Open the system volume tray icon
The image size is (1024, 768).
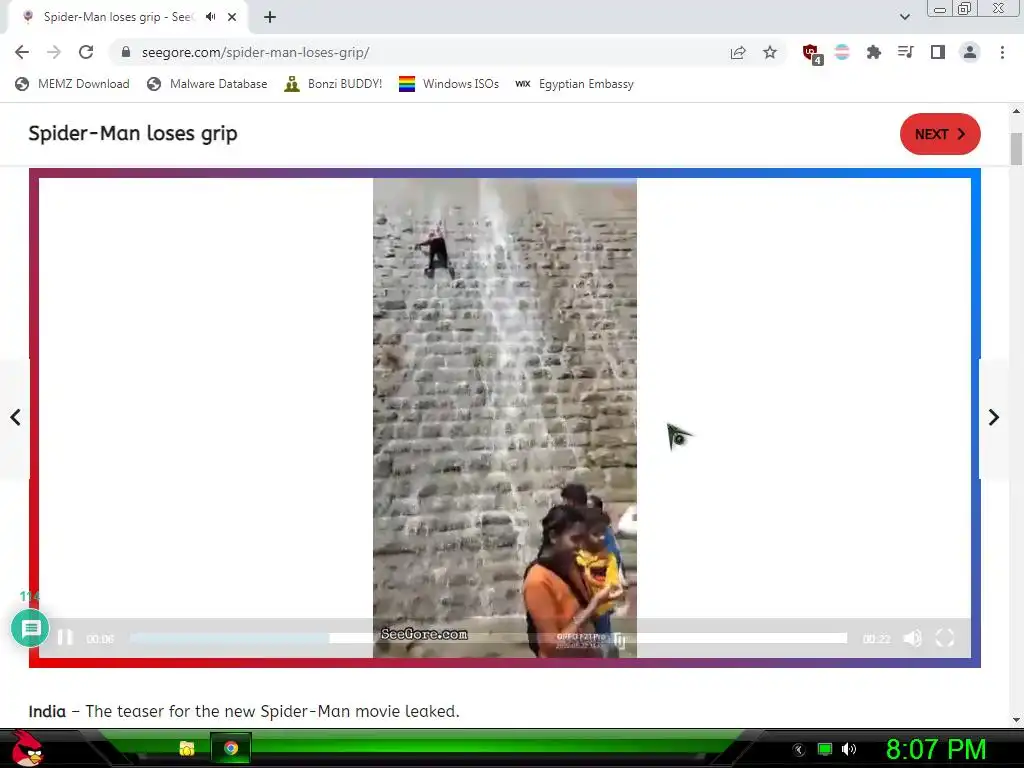coord(849,749)
